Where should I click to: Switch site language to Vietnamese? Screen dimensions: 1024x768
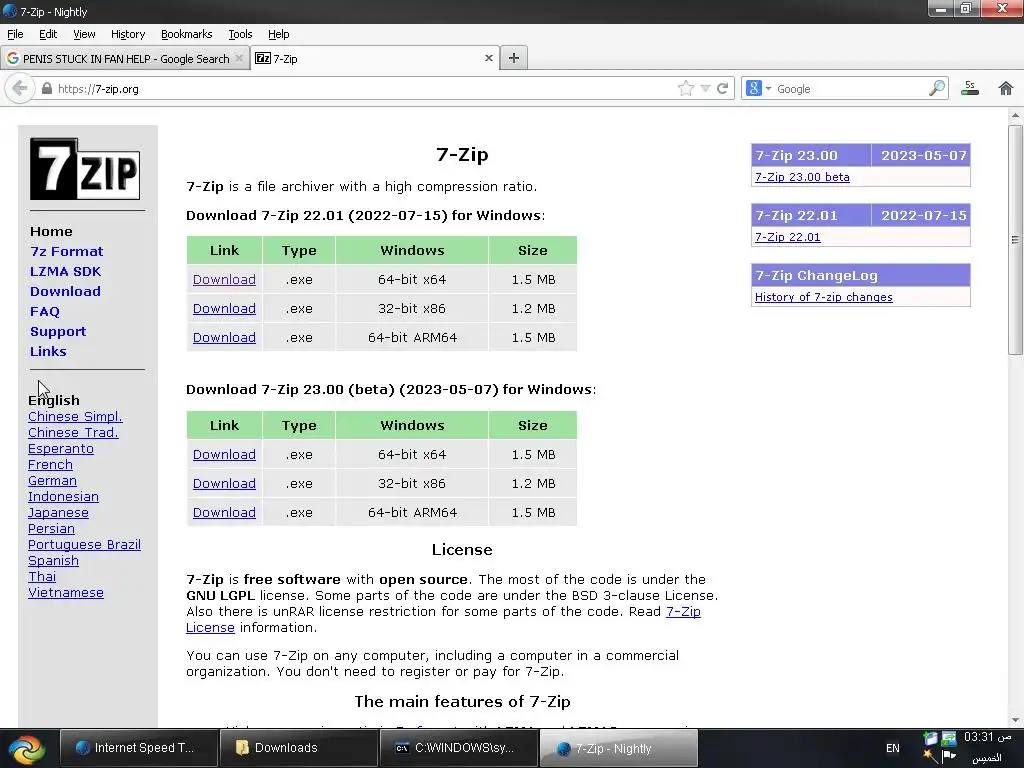click(x=66, y=593)
